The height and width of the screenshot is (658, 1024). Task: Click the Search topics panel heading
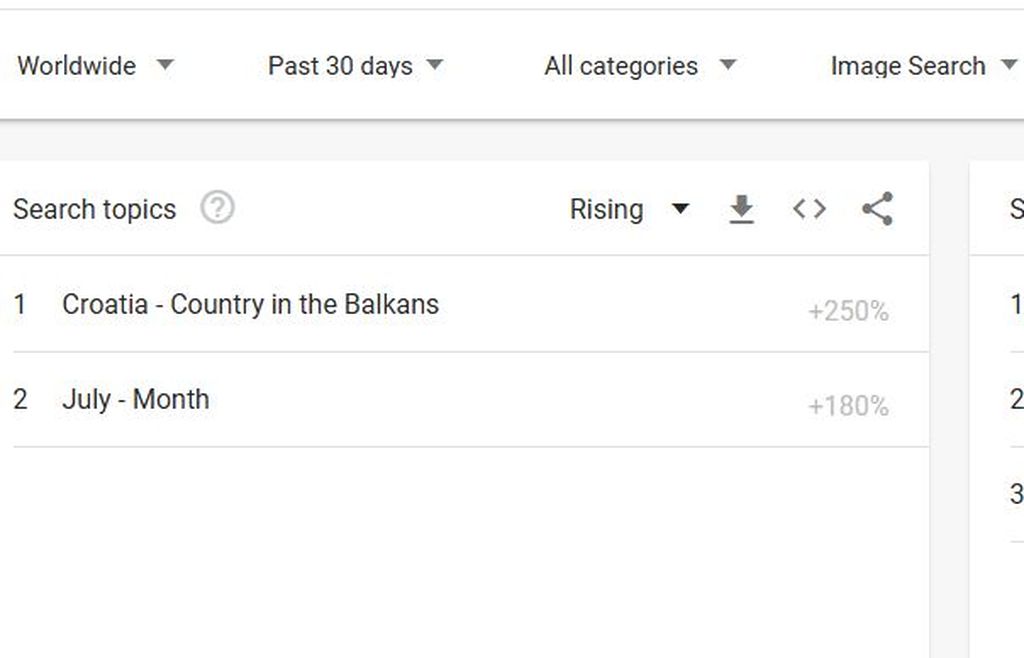pyautogui.click(x=94, y=209)
